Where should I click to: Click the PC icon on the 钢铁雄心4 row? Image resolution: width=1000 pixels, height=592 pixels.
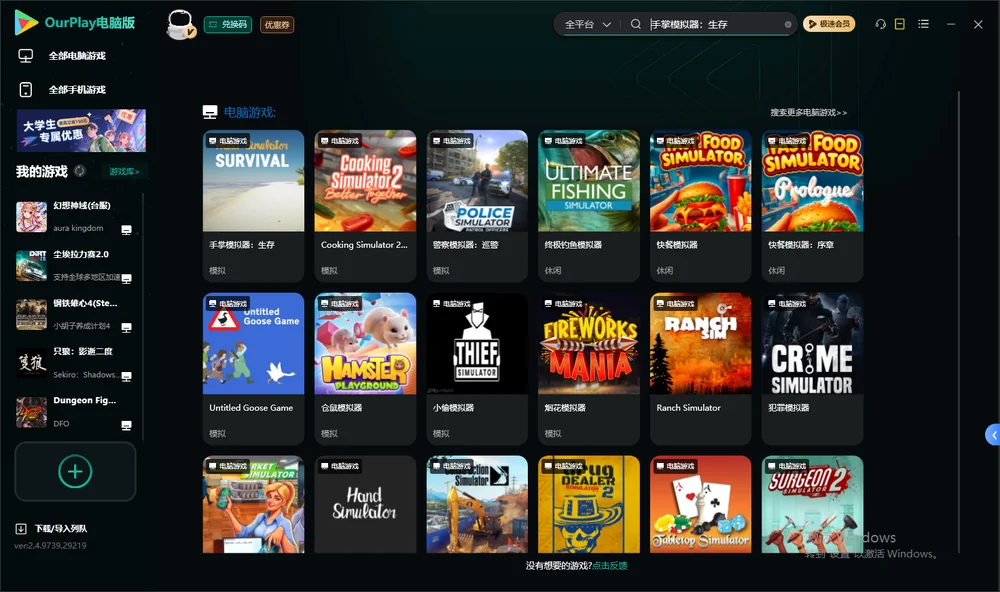[126, 327]
